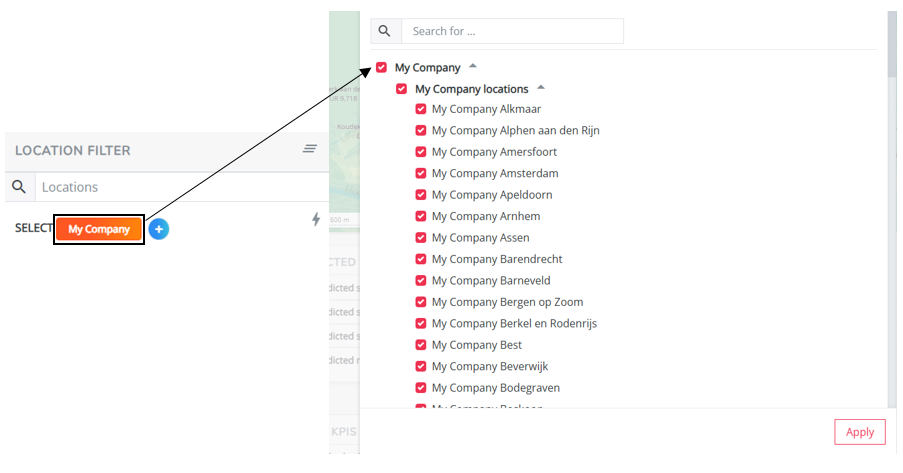Click the lightning bolt quick-select icon
The height and width of the screenshot is (473, 903).
316,219
